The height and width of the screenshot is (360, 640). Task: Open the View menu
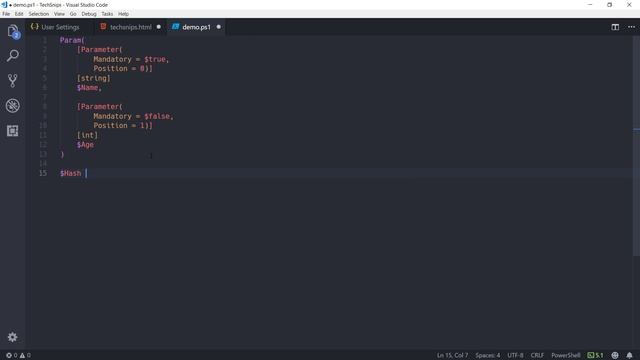59,14
